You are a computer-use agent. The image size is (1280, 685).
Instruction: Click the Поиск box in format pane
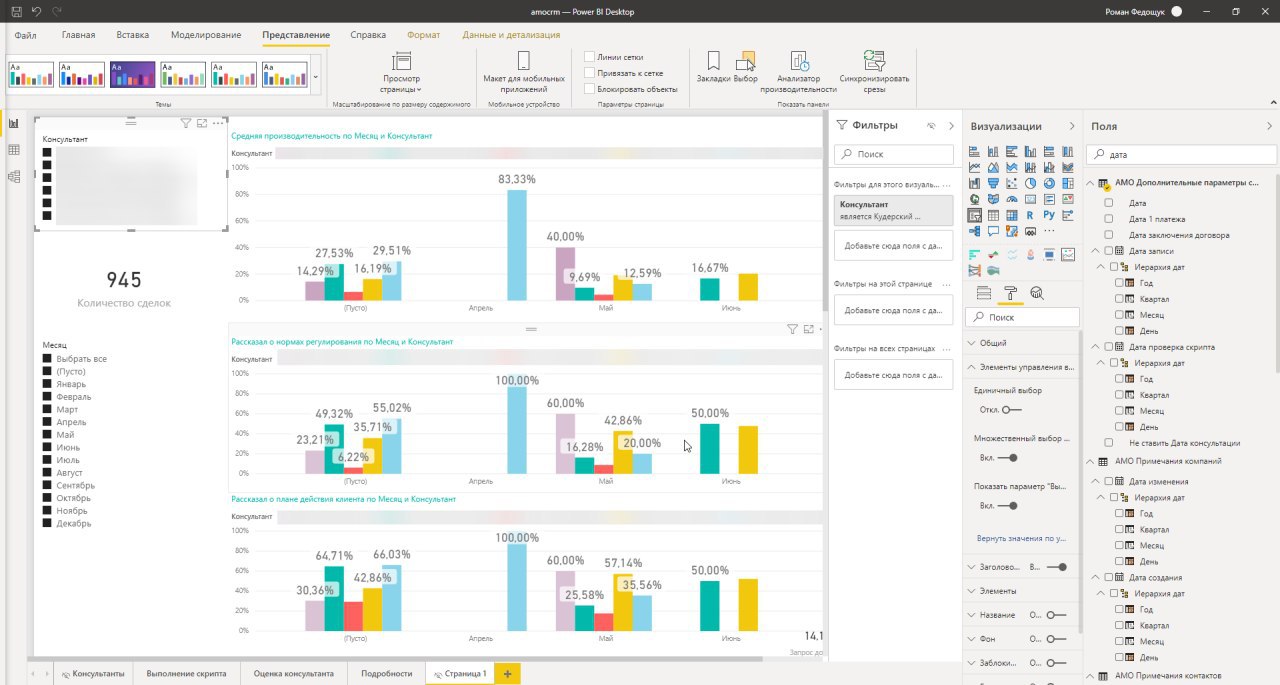click(x=1022, y=317)
